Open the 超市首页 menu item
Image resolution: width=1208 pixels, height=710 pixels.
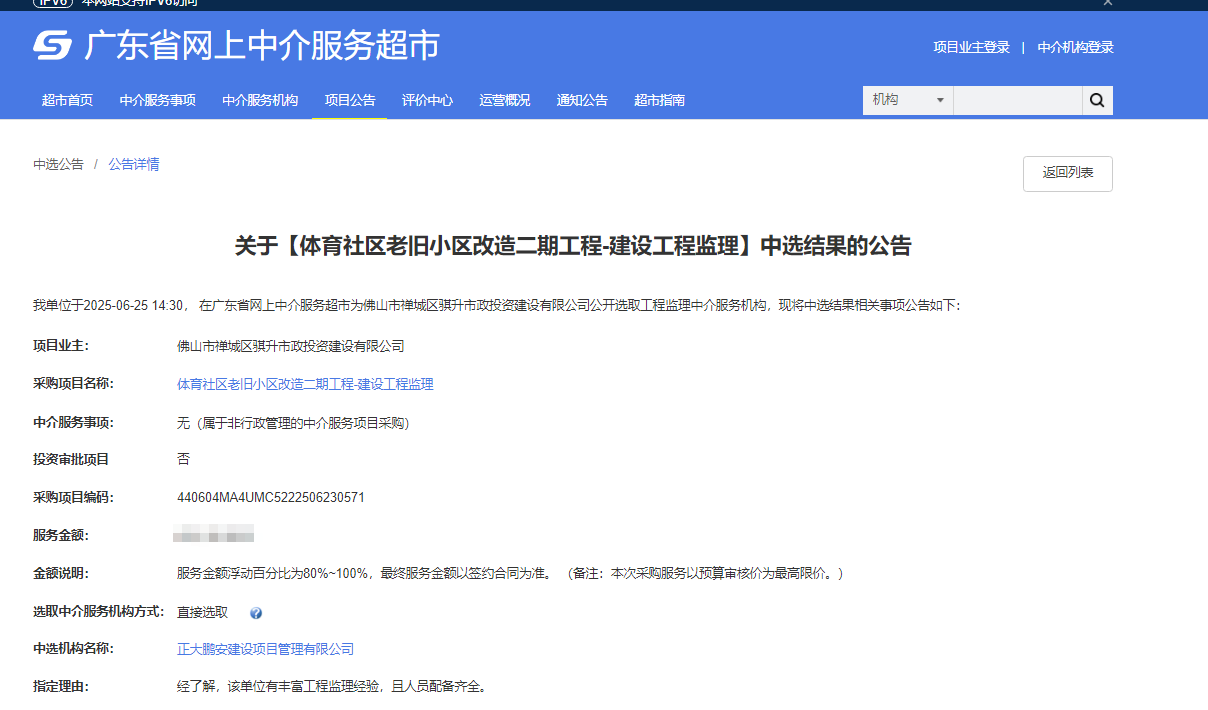[68, 100]
